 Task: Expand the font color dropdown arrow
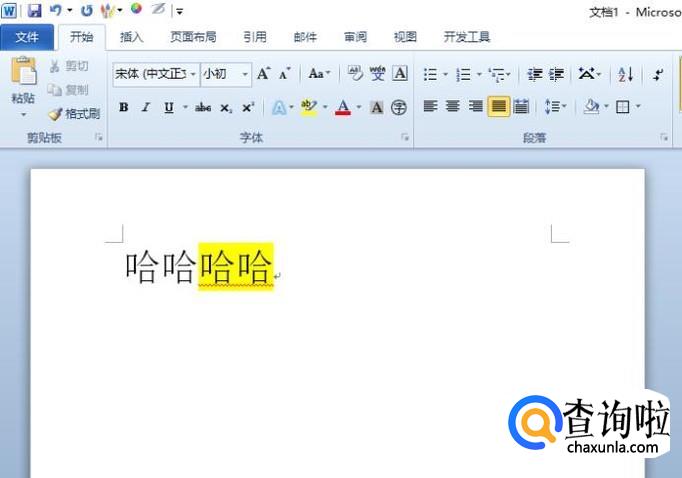pos(359,107)
